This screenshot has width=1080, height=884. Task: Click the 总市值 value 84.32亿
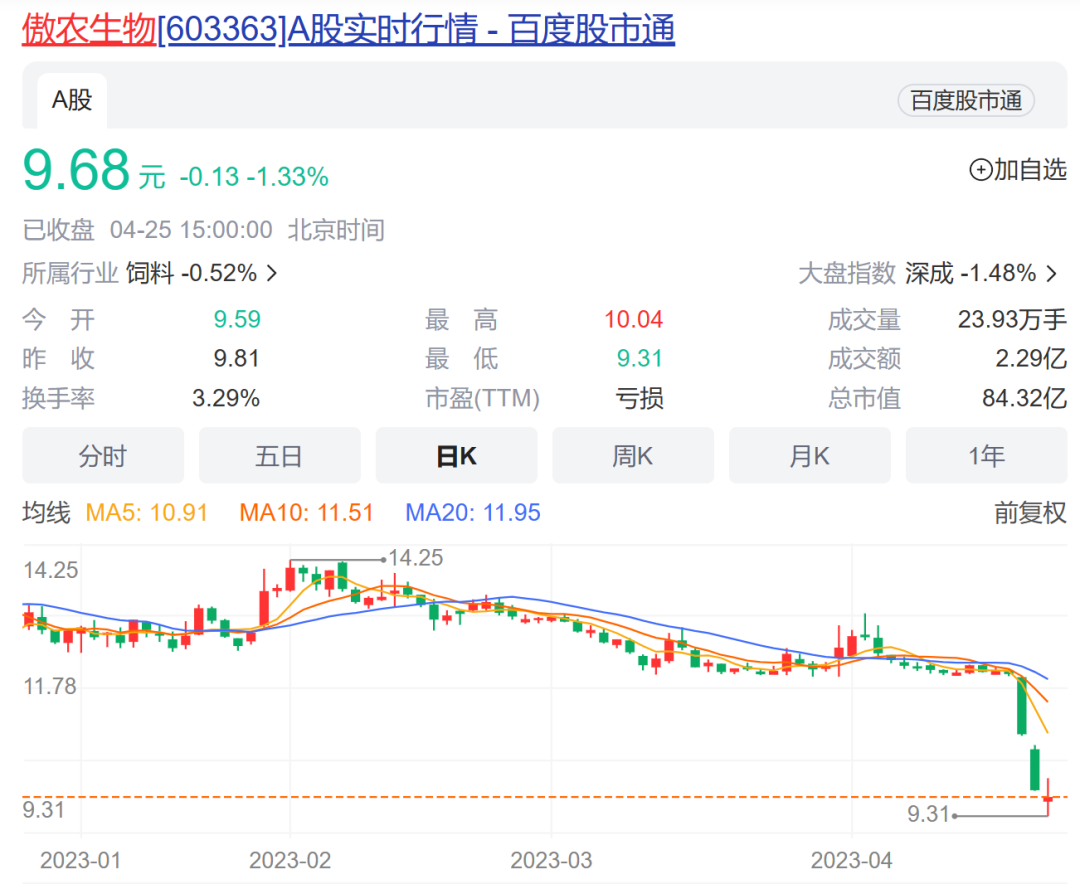coord(1024,398)
